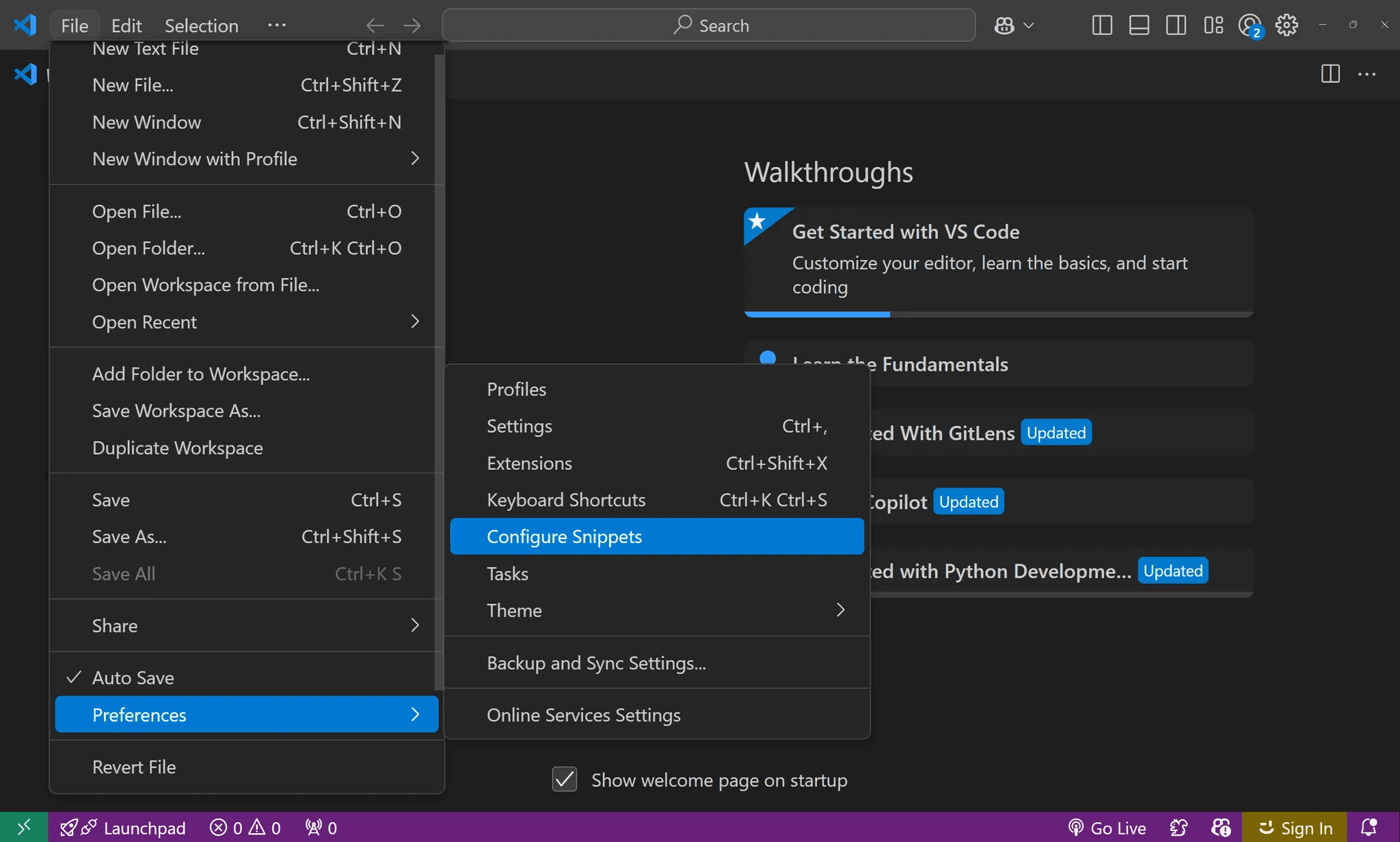The width and height of the screenshot is (1400, 842).
Task: Expand the Preferences submenu
Action: tap(247, 714)
